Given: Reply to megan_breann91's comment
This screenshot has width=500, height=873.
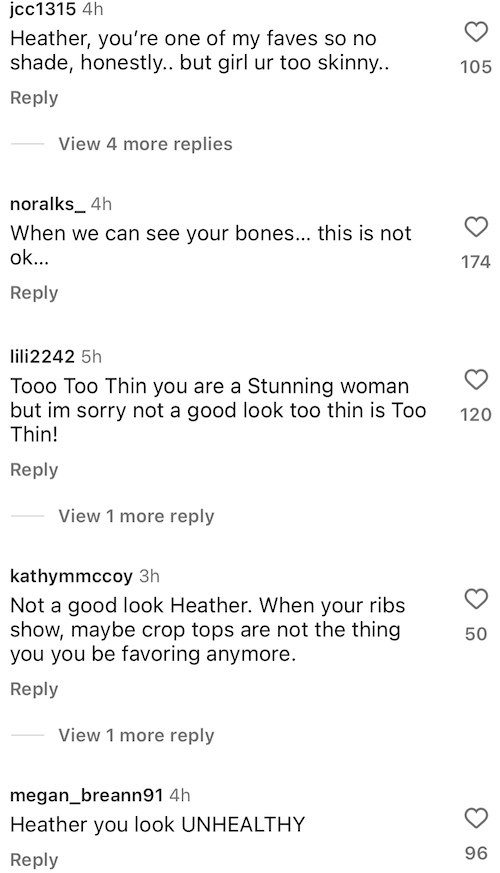Looking at the screenshot, I should 34,860.
